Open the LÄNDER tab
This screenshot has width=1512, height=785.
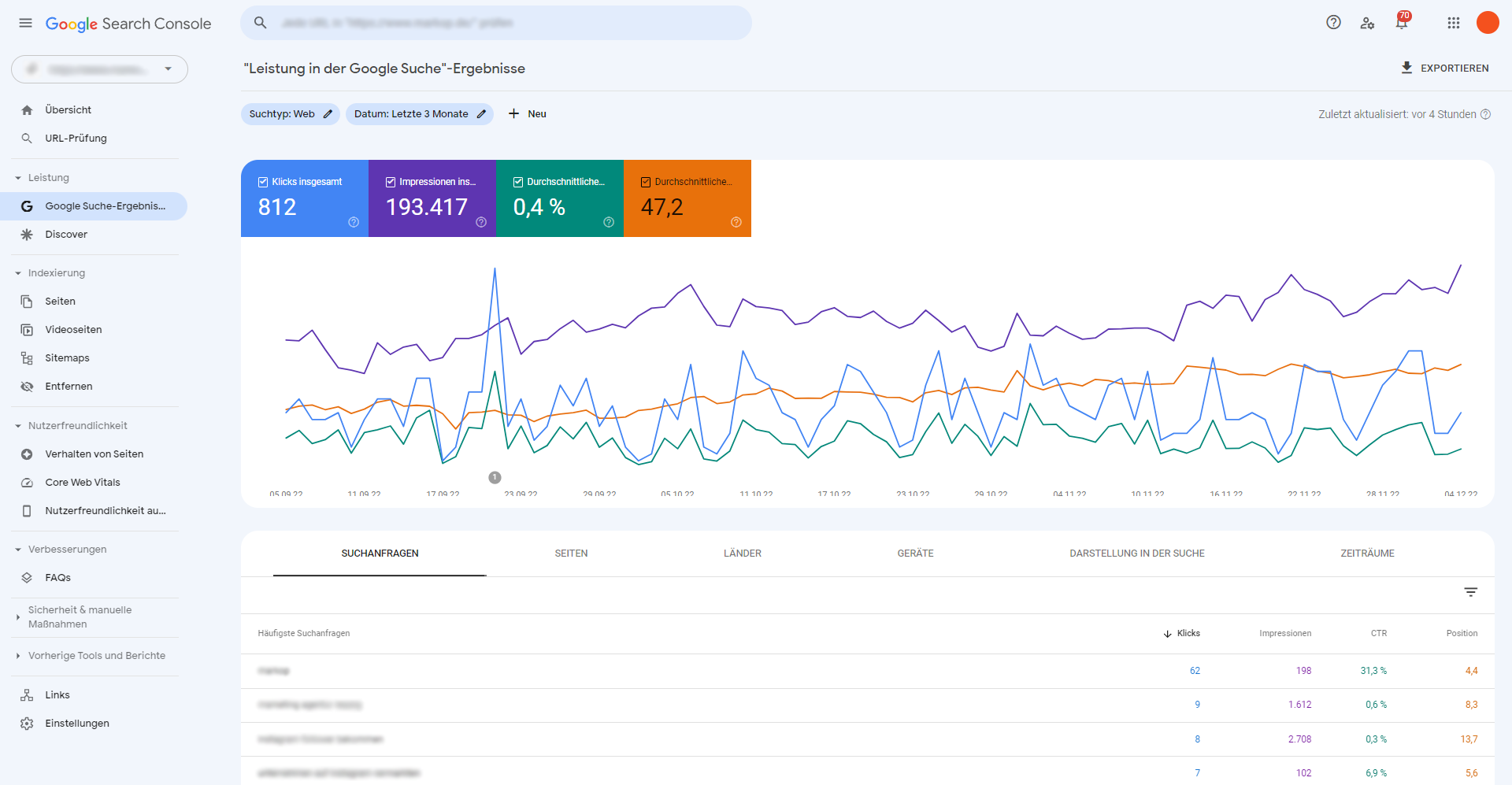[742, 554]
